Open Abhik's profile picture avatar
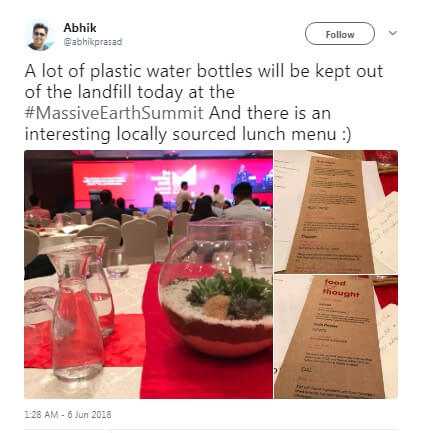Viewport: 424px width, 433px height. pyautogui.click(x=41, y=36)
